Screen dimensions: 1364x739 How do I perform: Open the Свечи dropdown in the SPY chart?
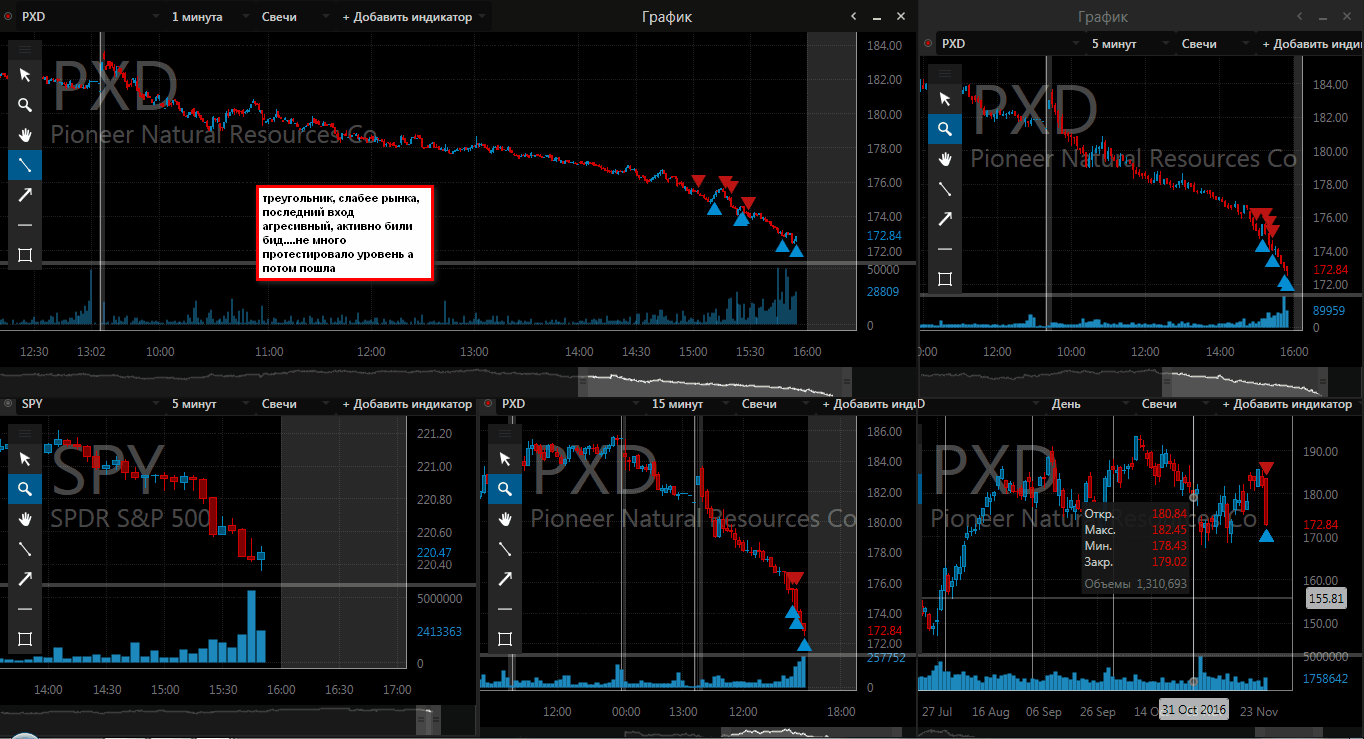pos(295,404)
